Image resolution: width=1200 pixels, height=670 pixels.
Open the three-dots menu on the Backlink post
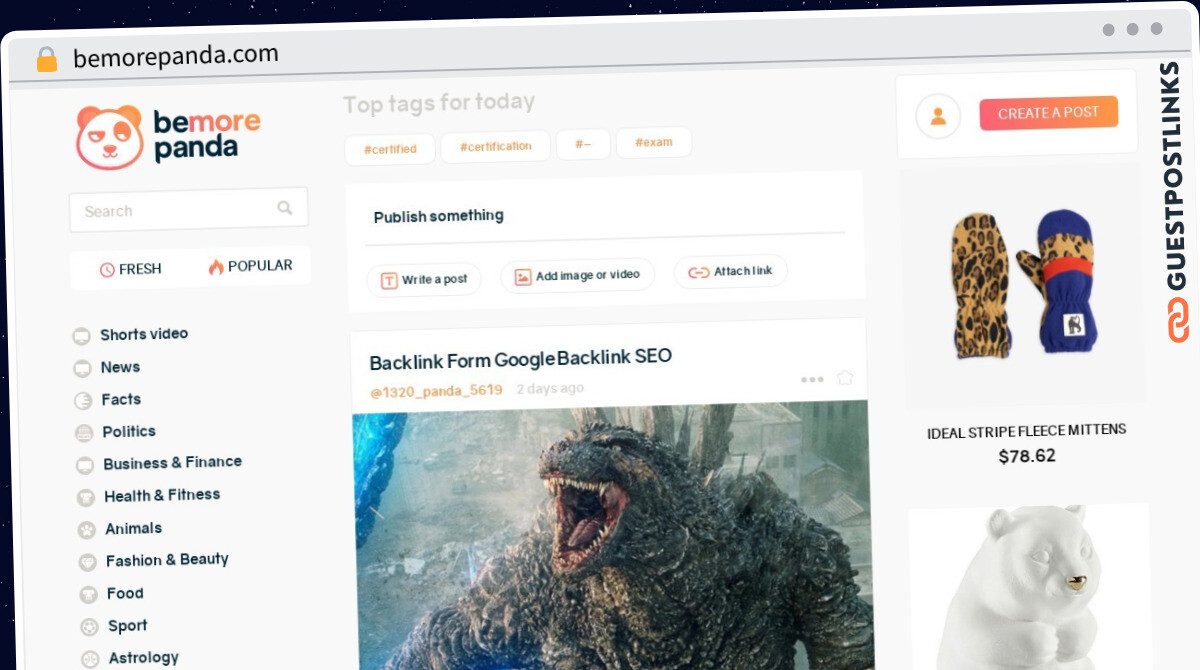tap(812, 379)
